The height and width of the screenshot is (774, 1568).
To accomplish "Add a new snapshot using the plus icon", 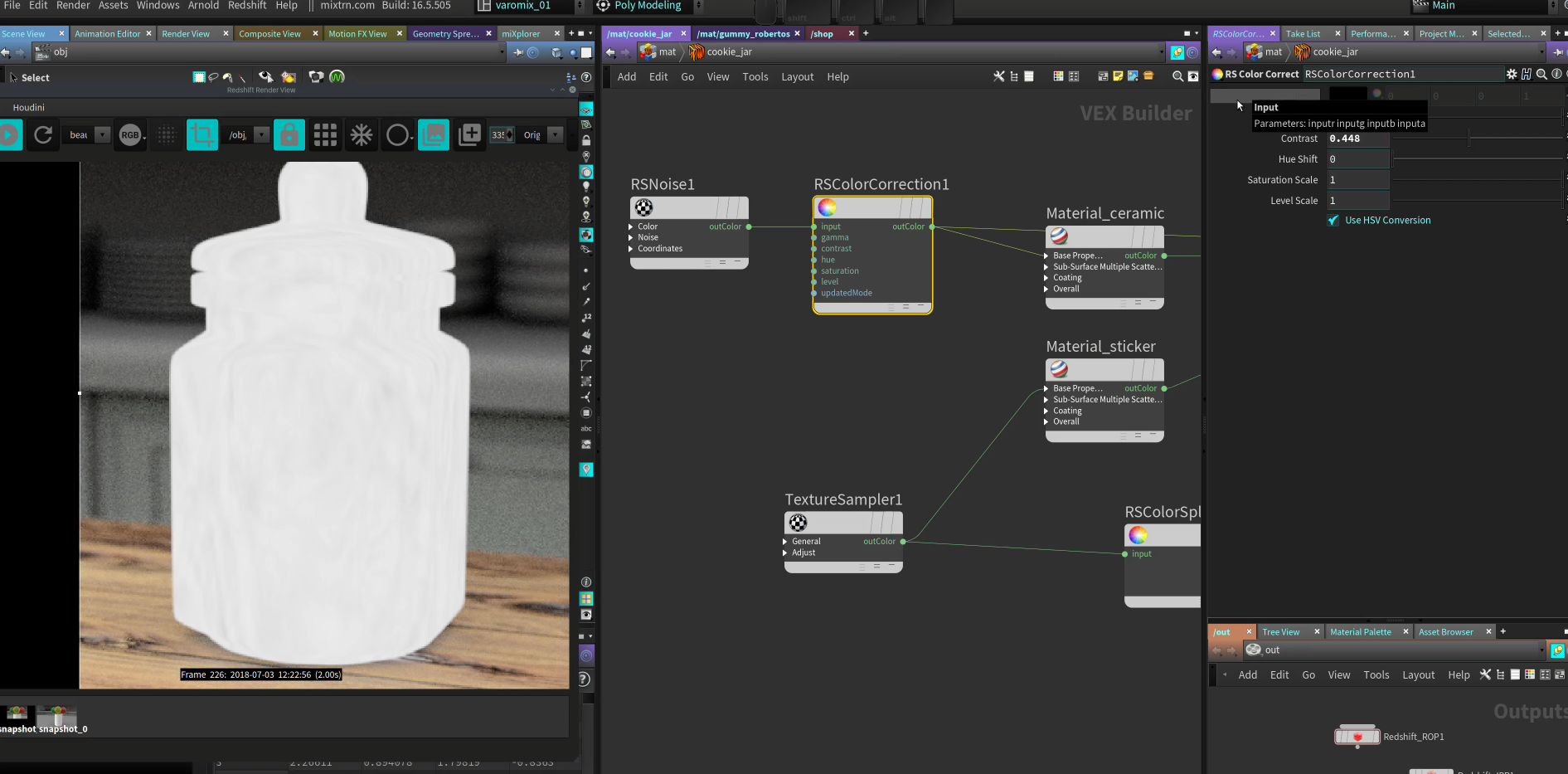I will tap(469, 134).
